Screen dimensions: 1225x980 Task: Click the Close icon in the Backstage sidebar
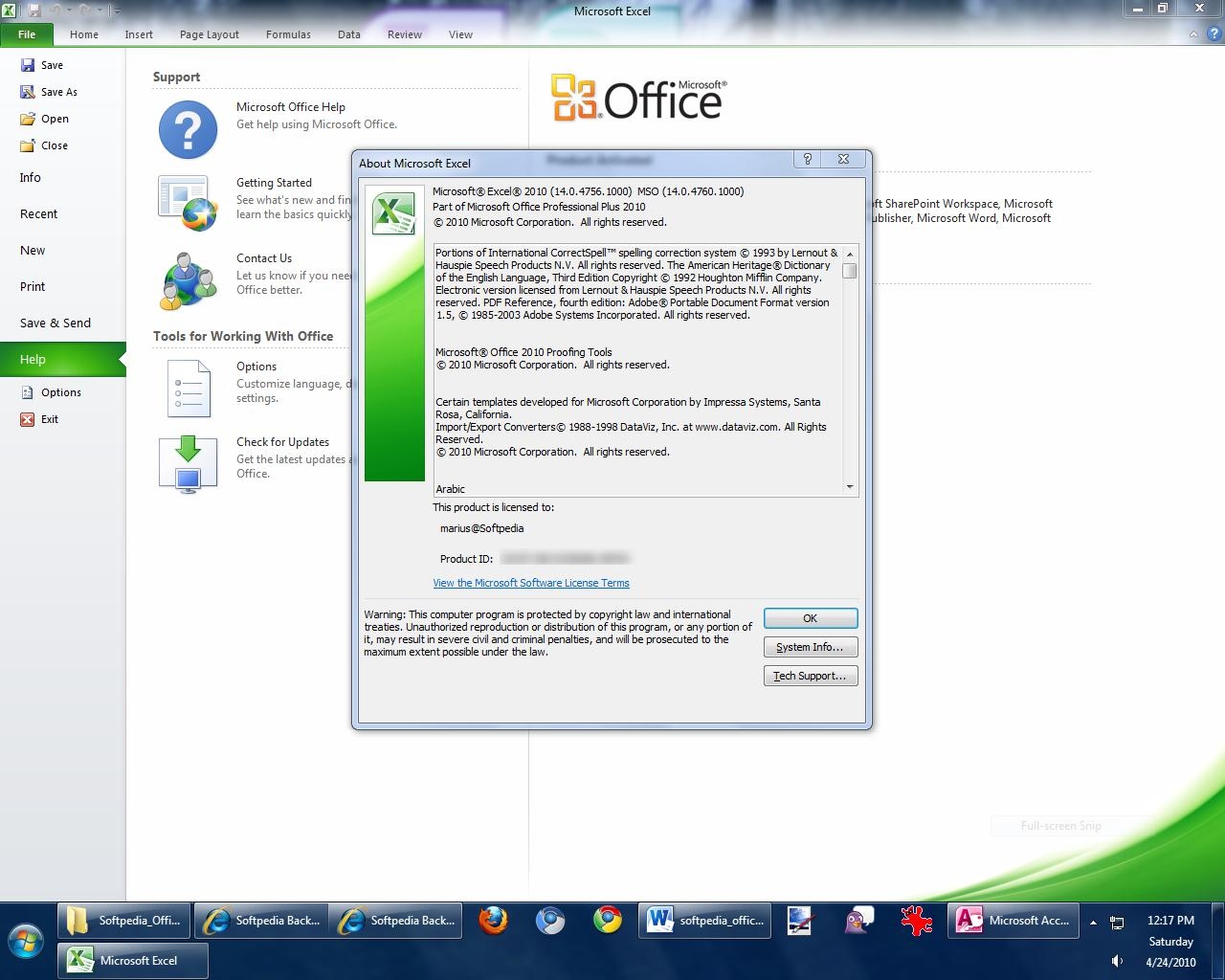(27, 145)
